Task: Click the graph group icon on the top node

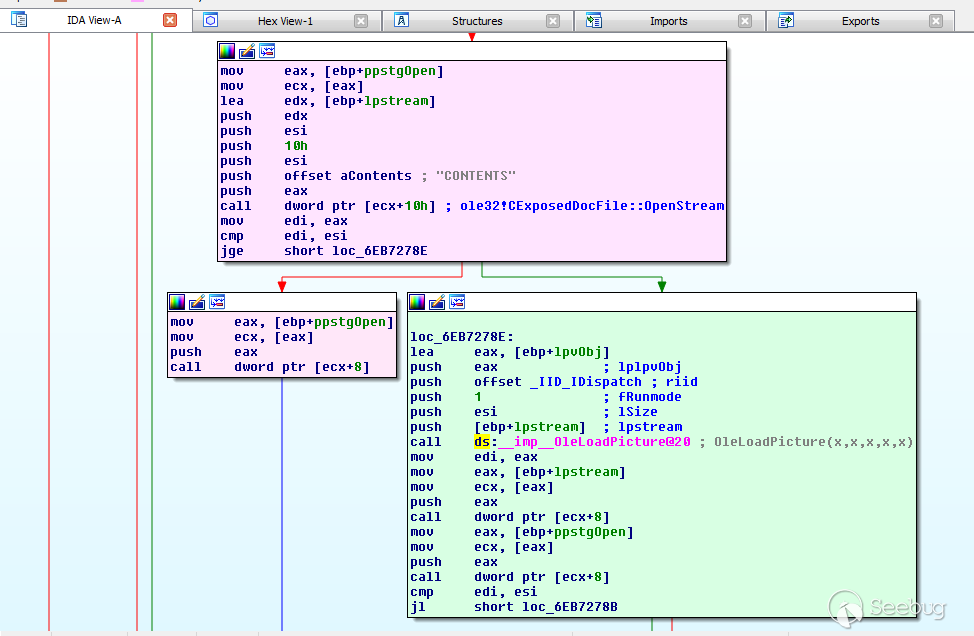Action: pyautogui.click(x=267, y=51)
